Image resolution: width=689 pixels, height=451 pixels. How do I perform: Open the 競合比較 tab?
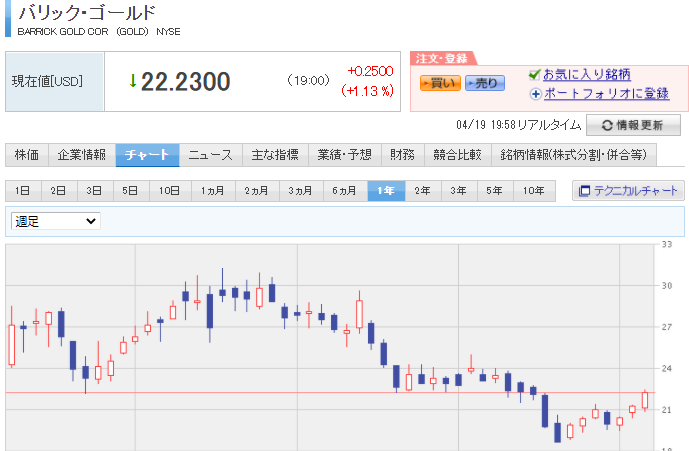pos(457,155)
